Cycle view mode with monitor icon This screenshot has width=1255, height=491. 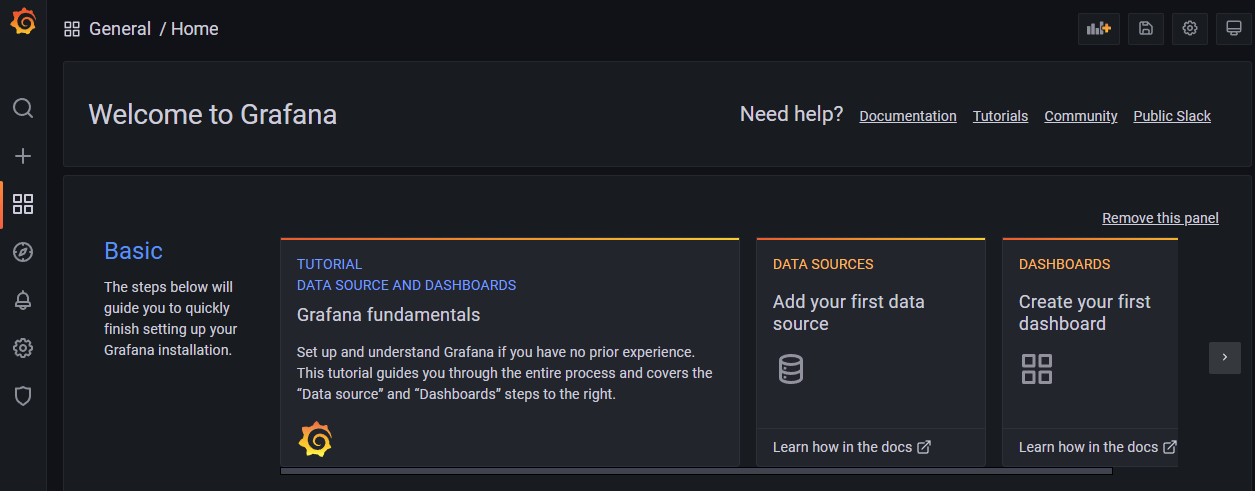1234,29
